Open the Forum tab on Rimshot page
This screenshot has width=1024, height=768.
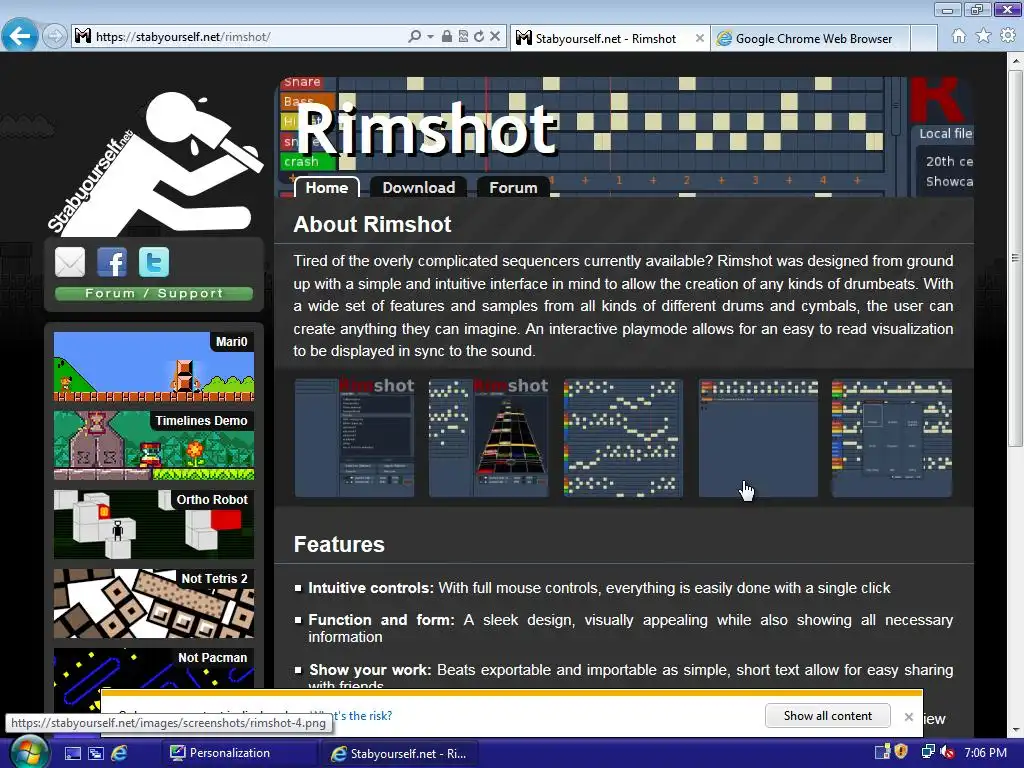513,187
